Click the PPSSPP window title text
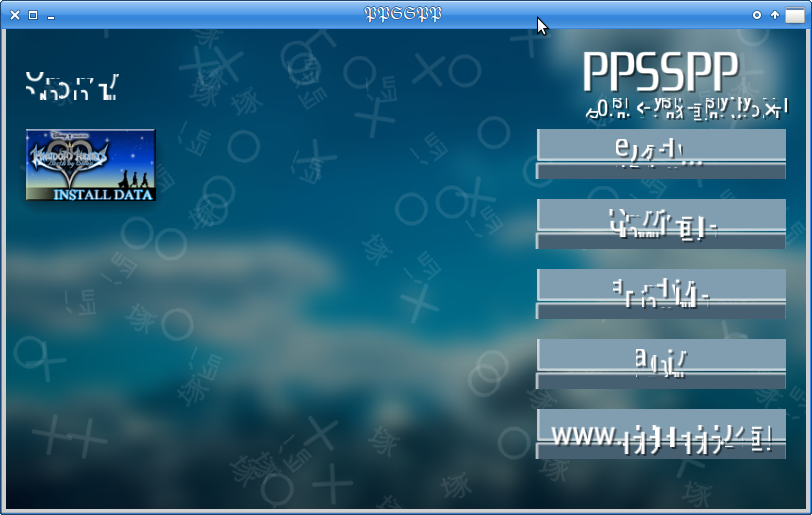The width and height of the screenshot is (812, 515). pyautogui.click(x=403, y=14)
